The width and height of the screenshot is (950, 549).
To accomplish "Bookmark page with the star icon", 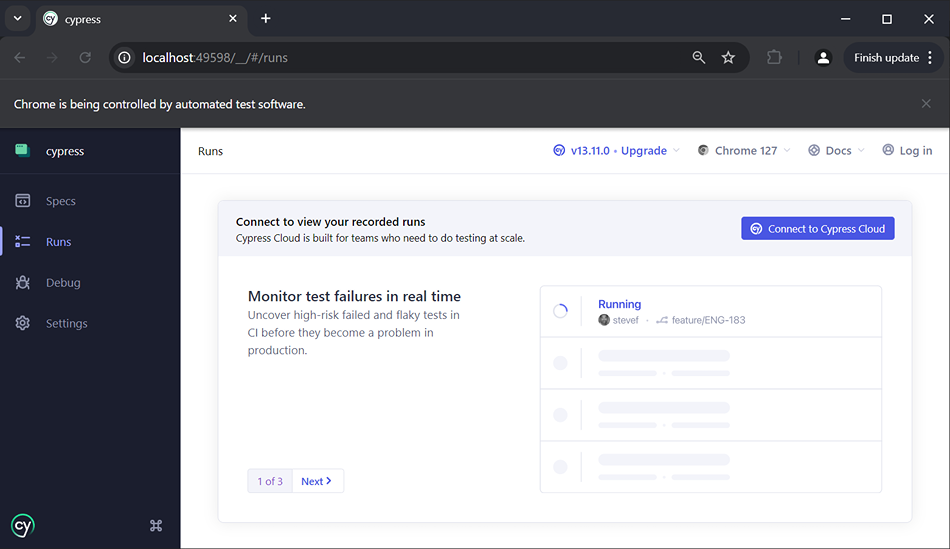I will tap(728, 58).
